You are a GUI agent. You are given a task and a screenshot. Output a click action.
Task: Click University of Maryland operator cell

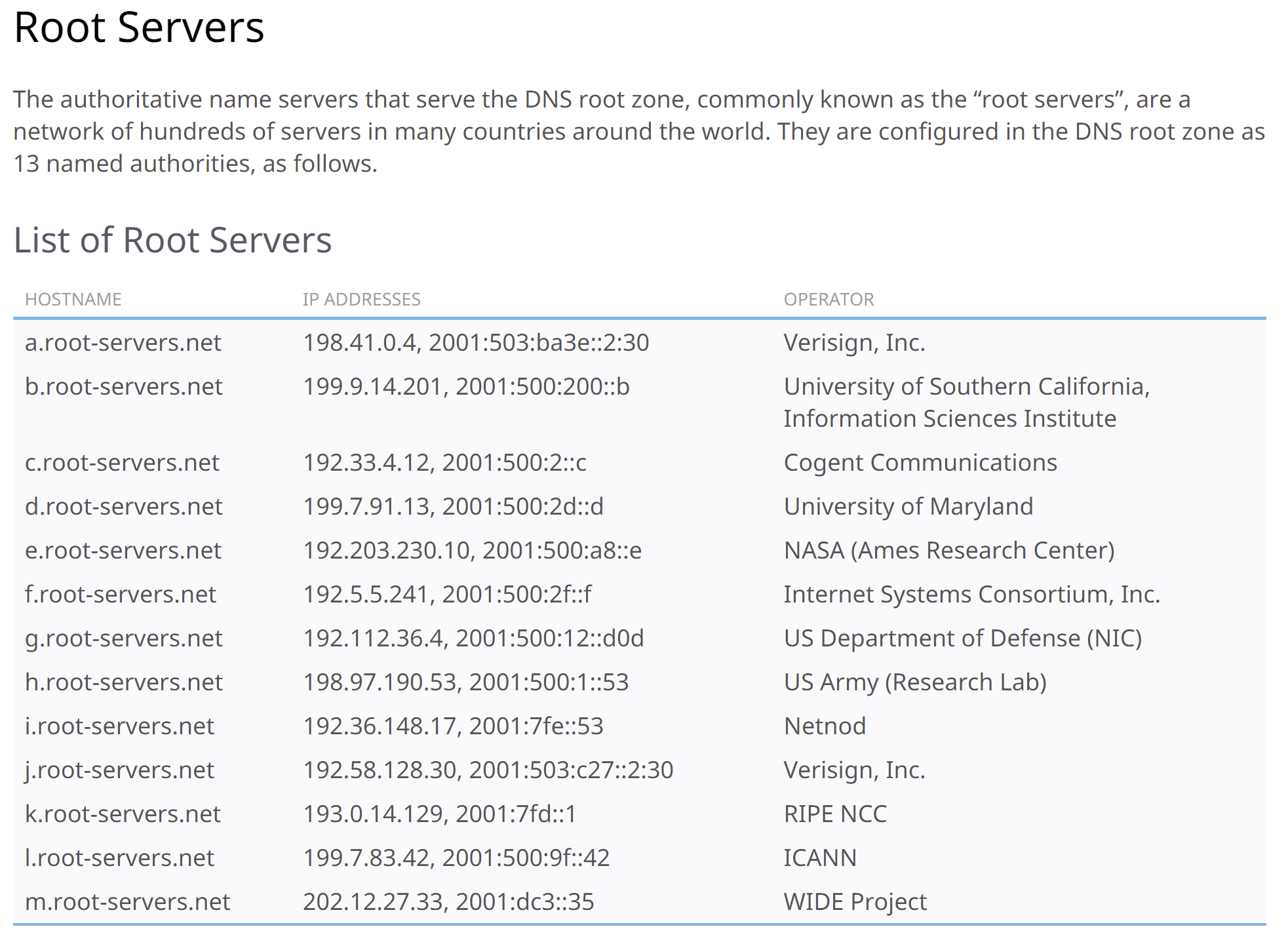(x=908, y=507)
